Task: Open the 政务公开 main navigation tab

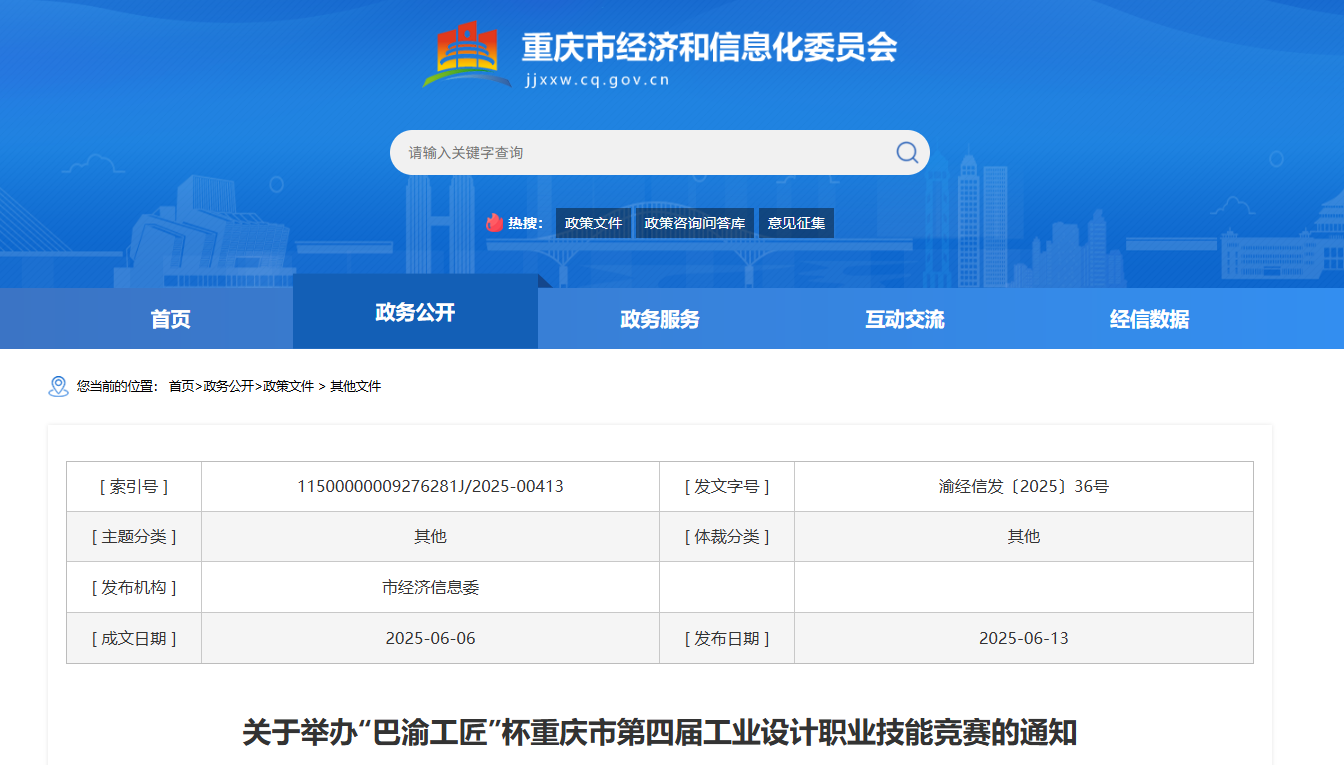Action: click(415, 313)
